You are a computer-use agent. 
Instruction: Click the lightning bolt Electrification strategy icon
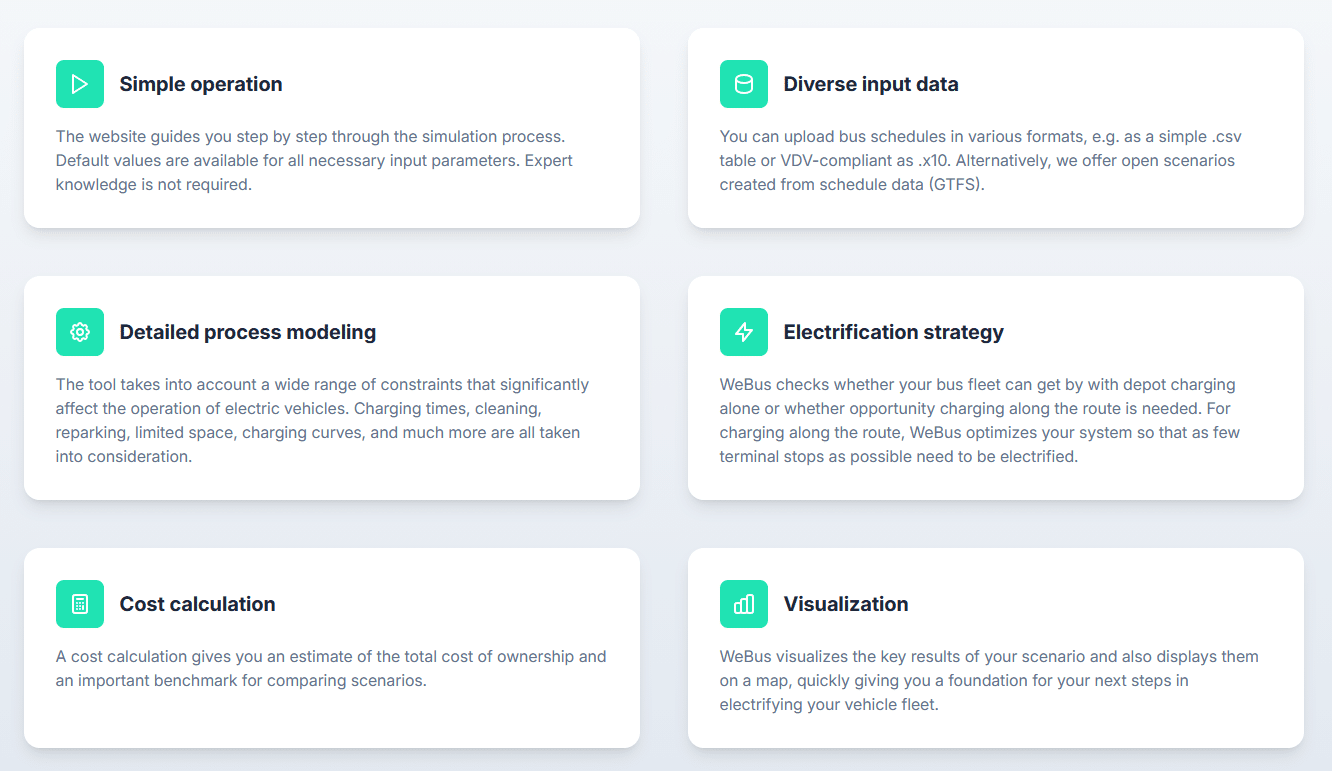744,332
